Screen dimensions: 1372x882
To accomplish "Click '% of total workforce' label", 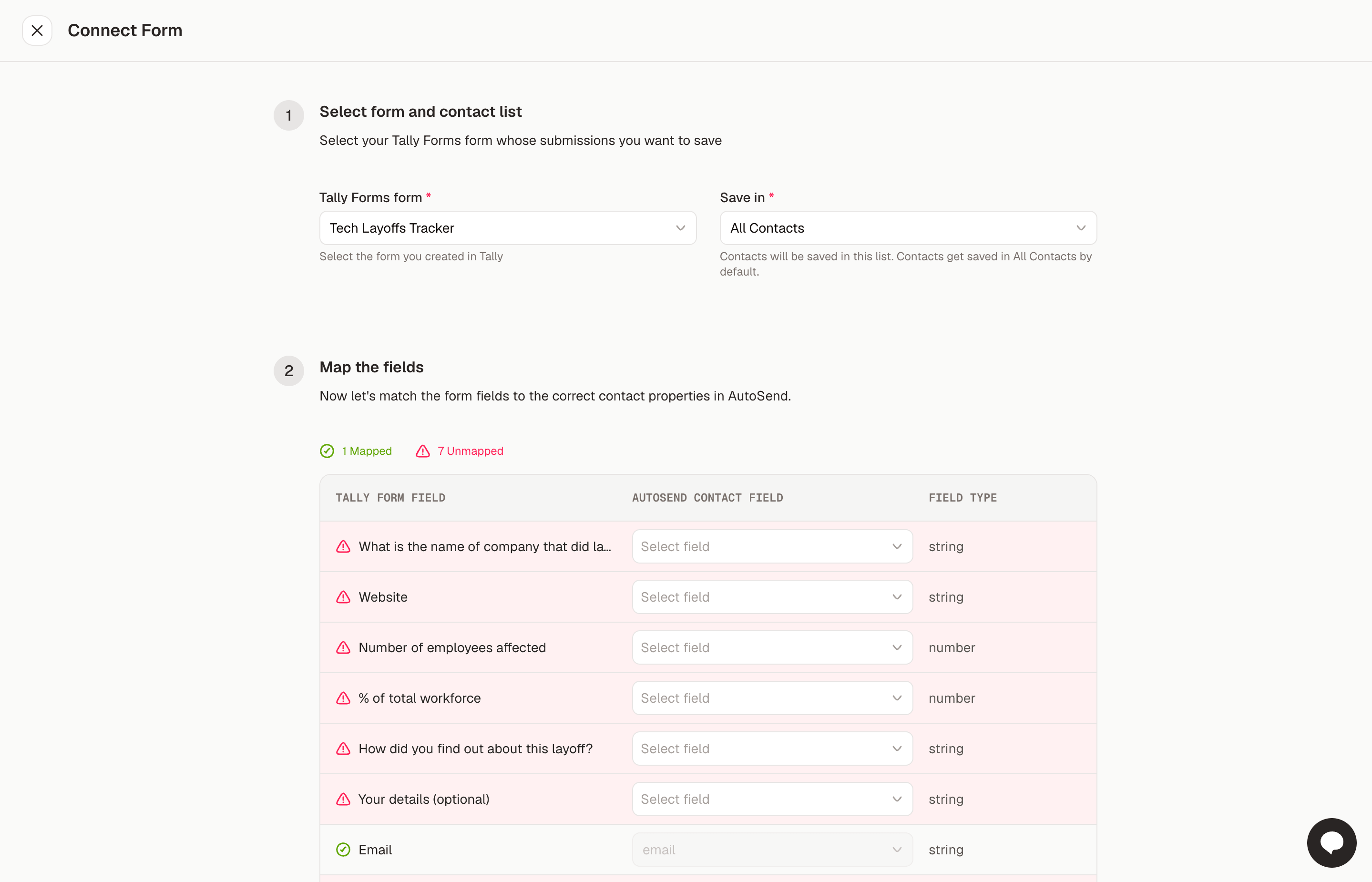I will (420, 697).
